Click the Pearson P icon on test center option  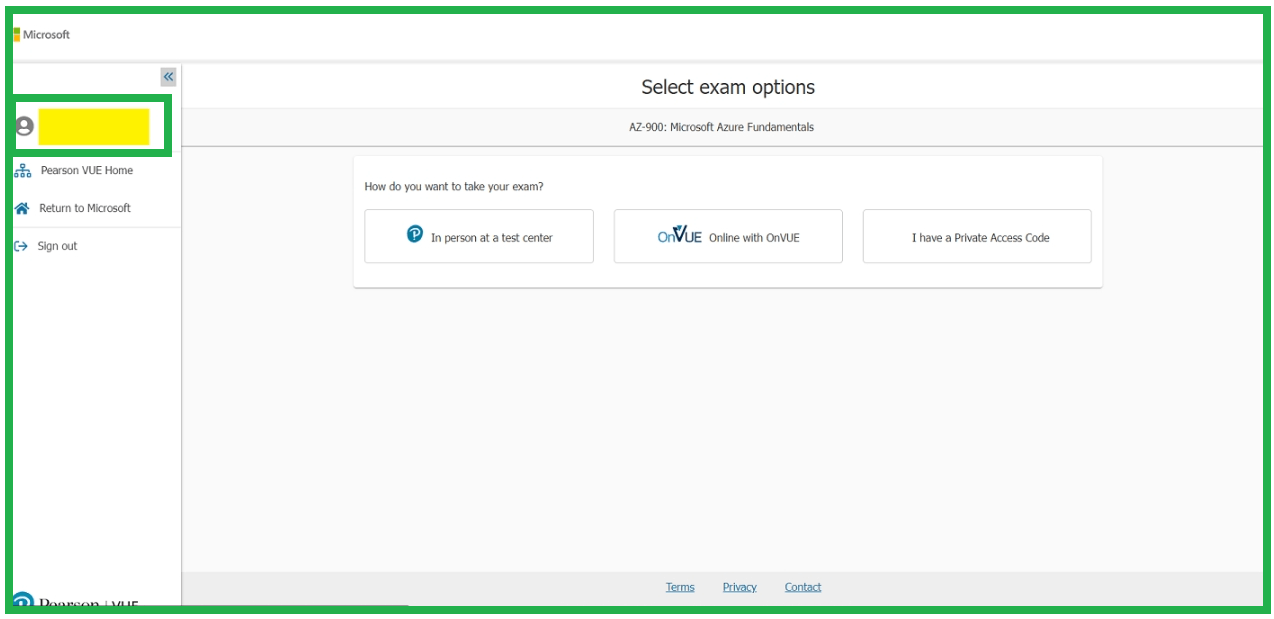(415, 234)
